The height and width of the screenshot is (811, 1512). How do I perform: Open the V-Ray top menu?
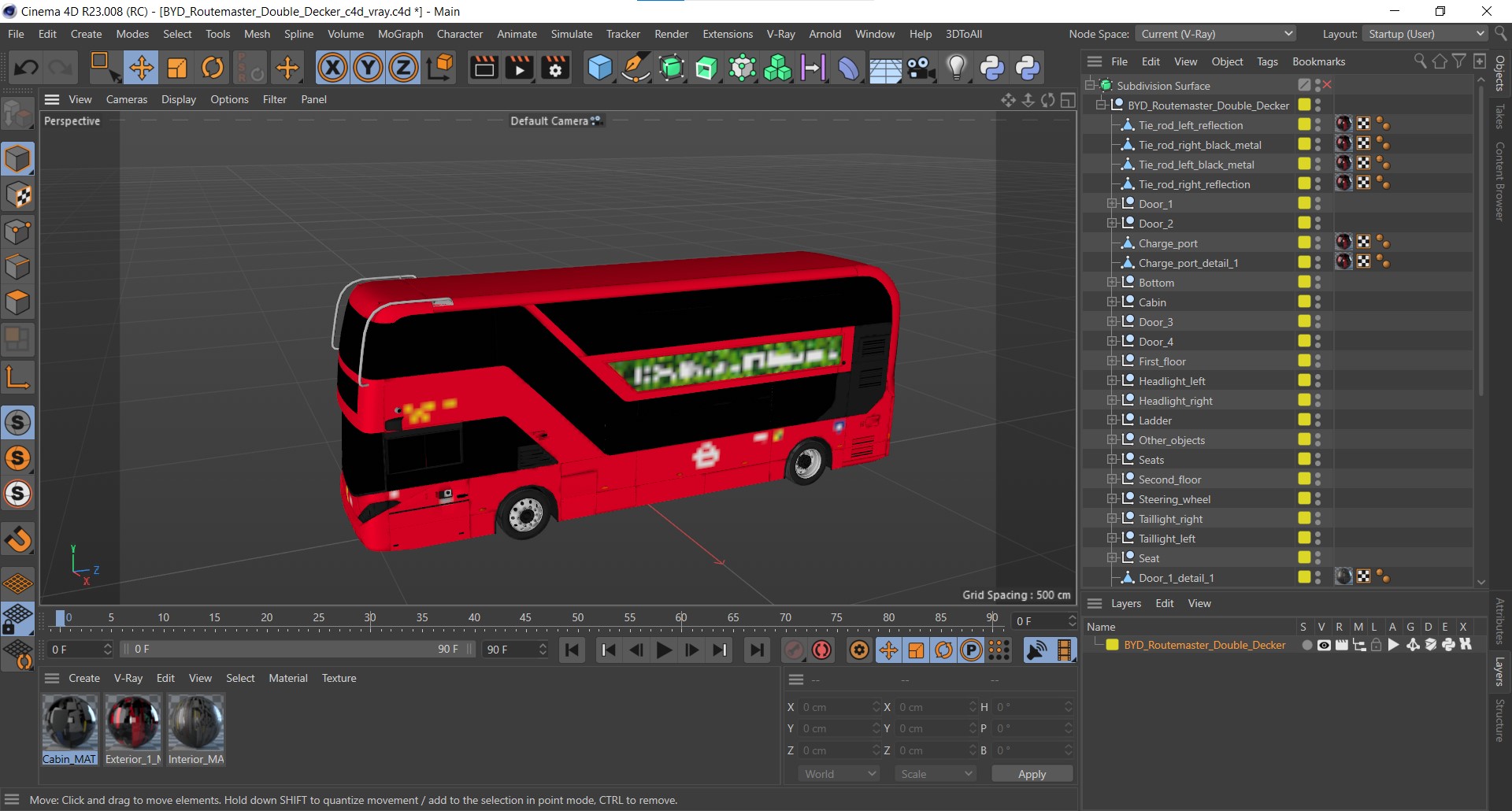click(x=780, y=34)
